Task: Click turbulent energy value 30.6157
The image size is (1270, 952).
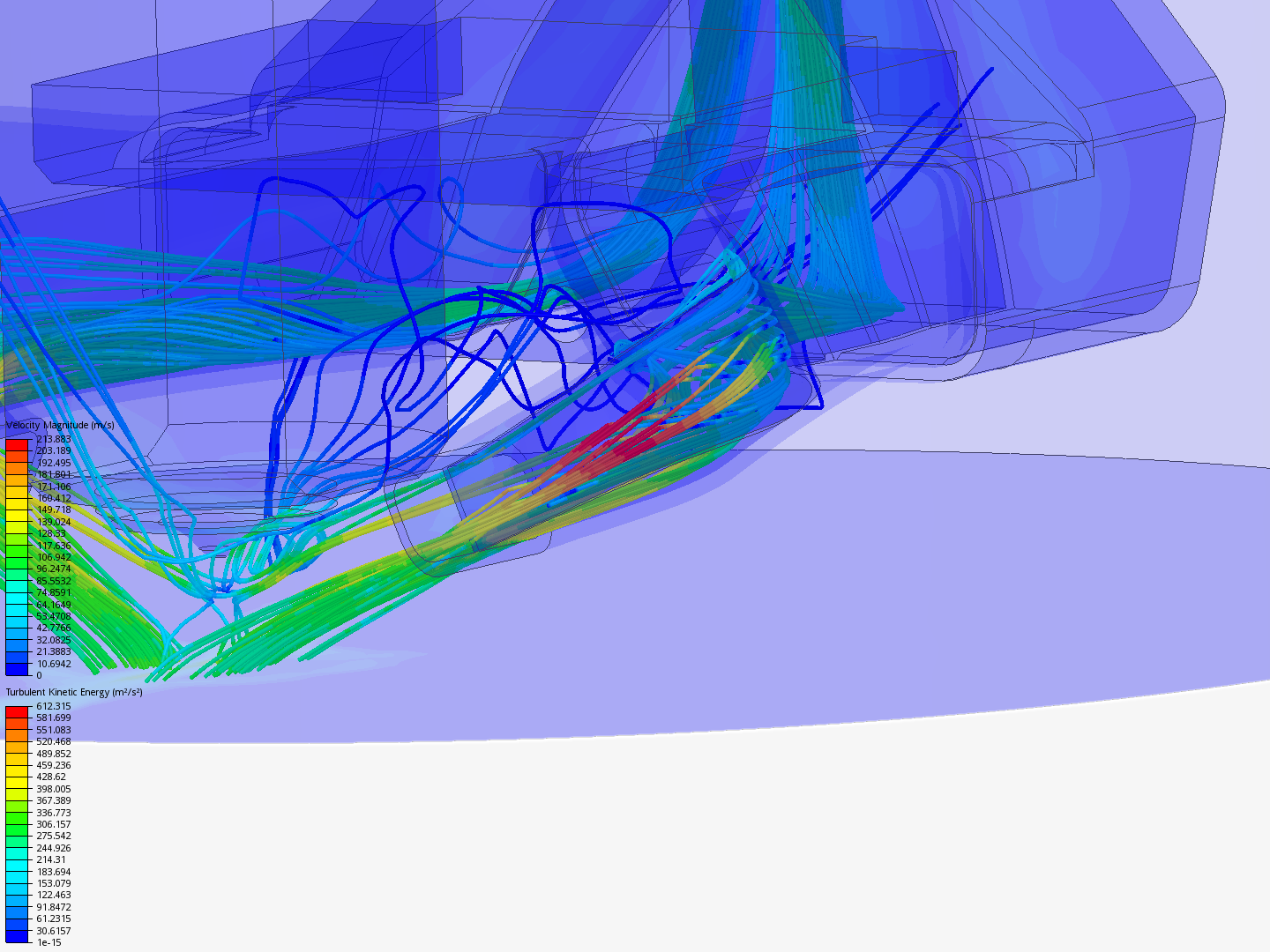Action: (x=54, y=931)
